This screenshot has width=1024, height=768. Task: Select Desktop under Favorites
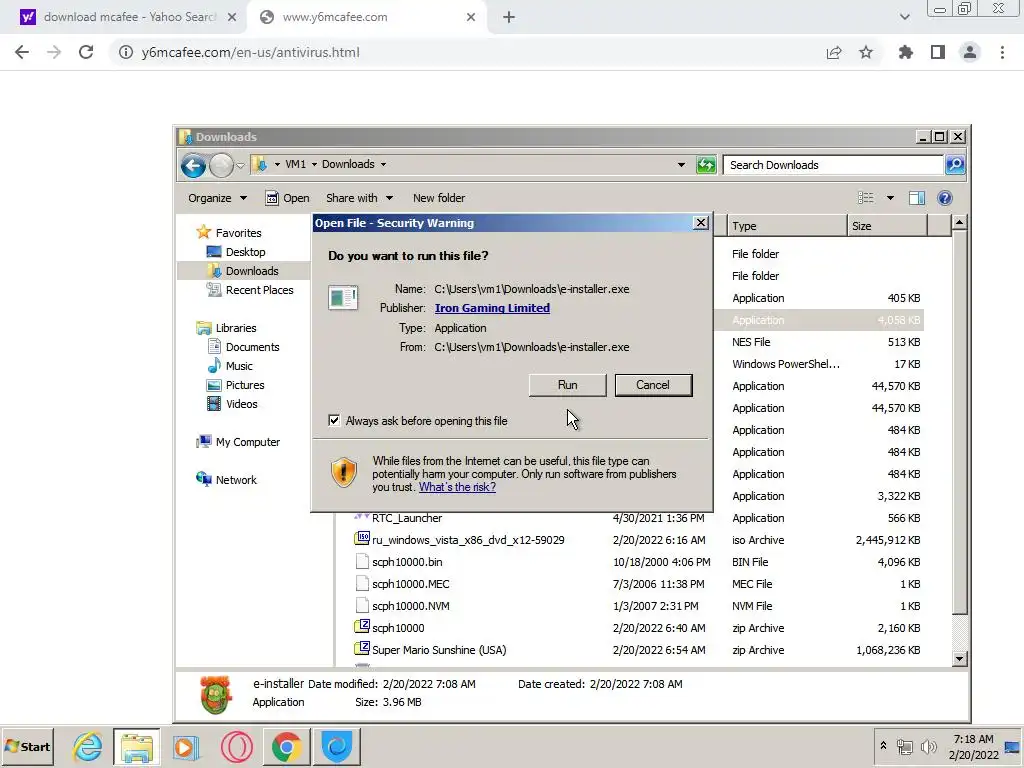point(236,252)
